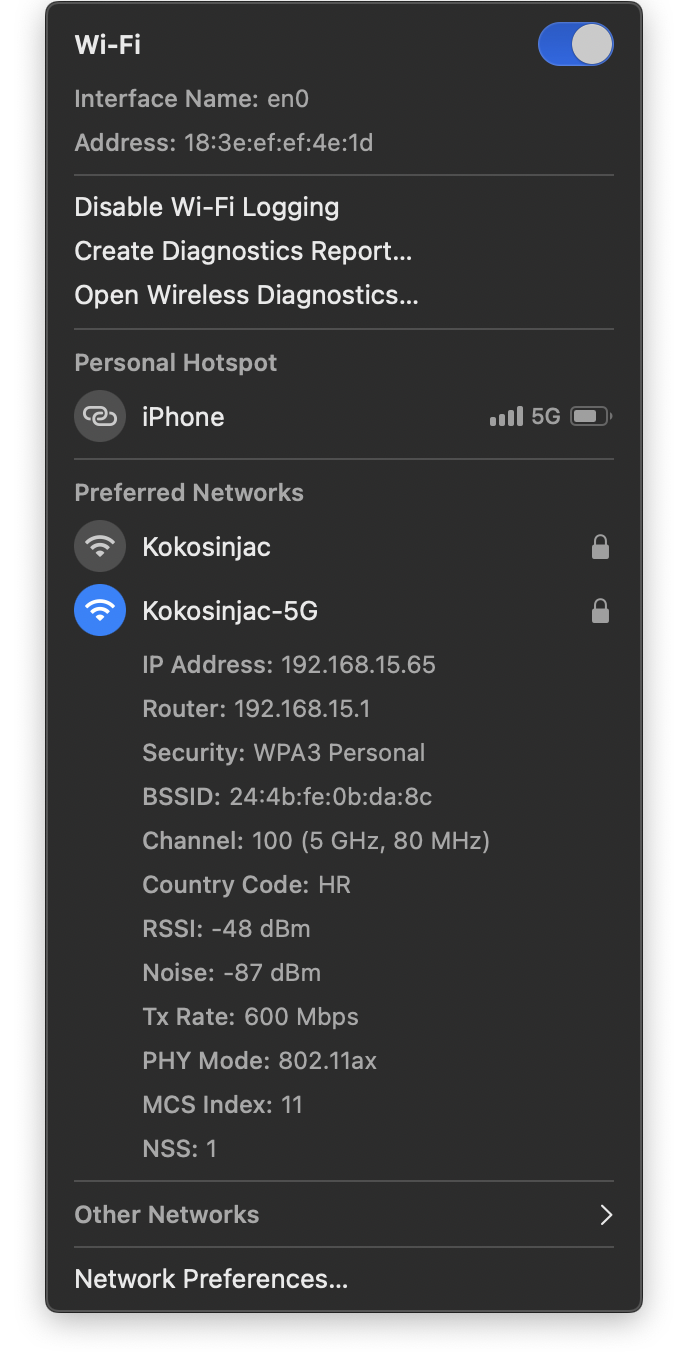Click the lock icon next to Kokosinjac

click(x=600, y=547)
